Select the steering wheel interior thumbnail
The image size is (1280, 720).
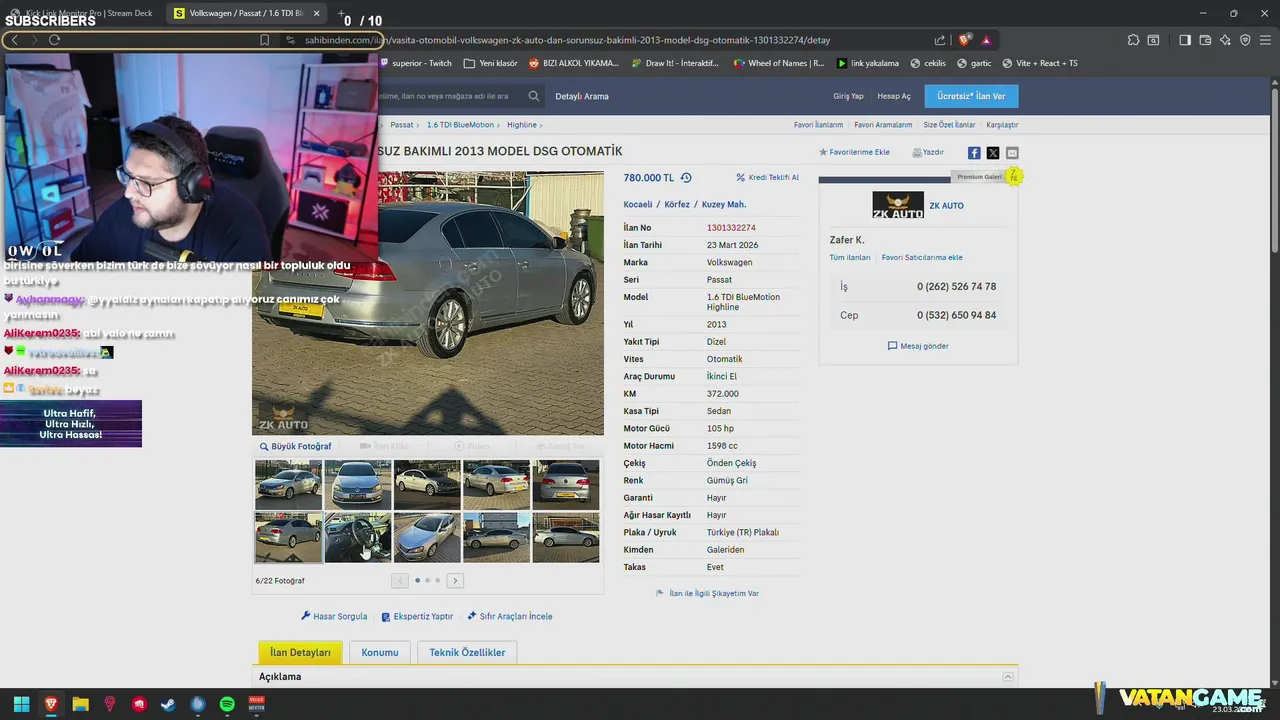tap(358, 538)
